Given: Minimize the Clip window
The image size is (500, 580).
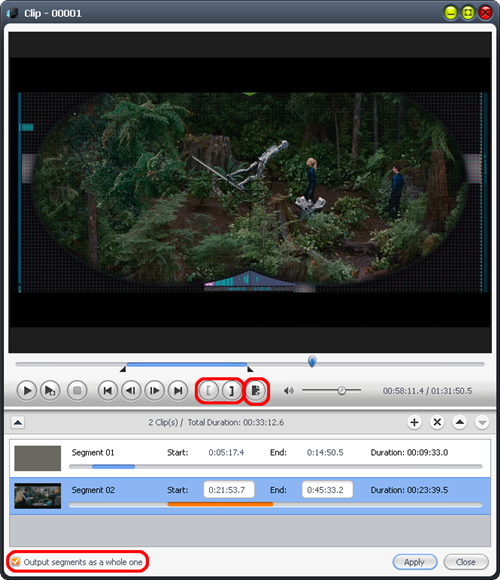Looking at the screenshot, I should [x=450, y=13].
